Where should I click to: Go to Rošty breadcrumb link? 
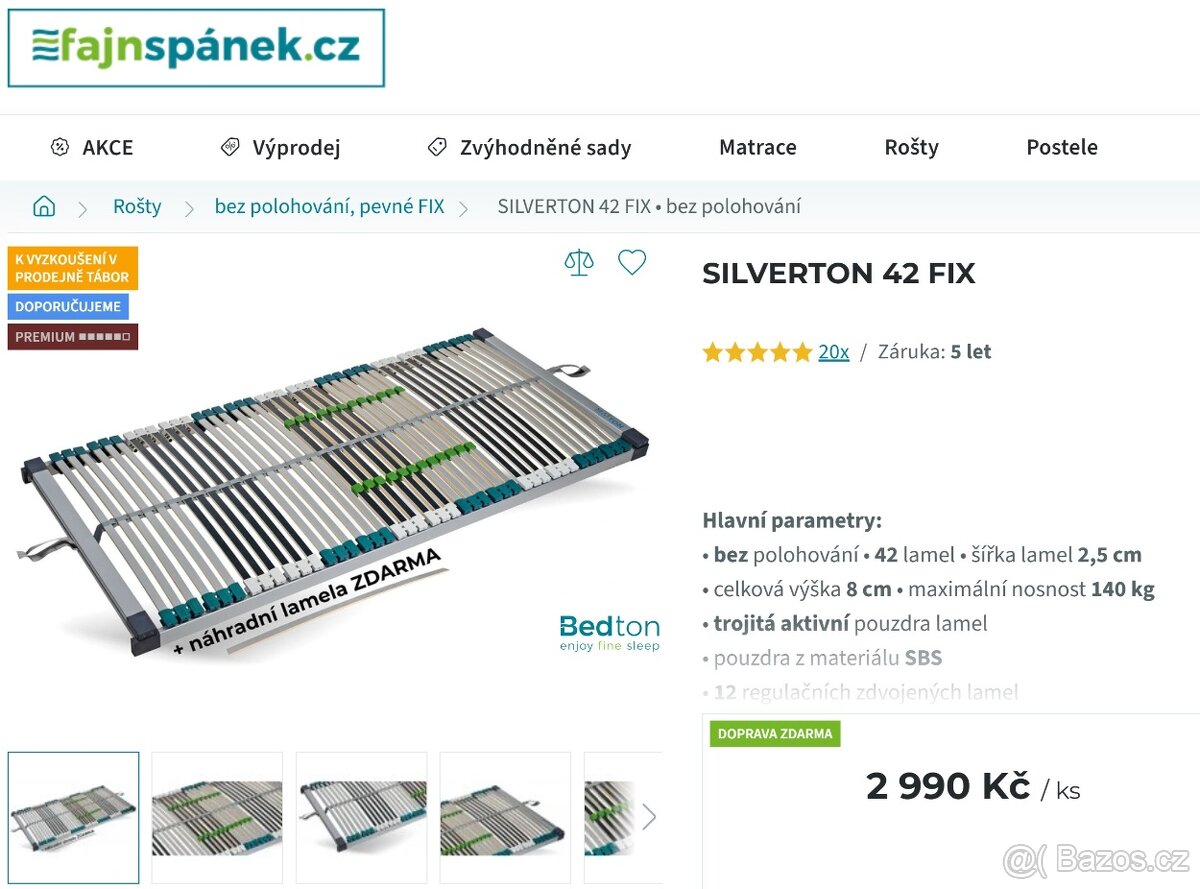click(x=137, y=207)
